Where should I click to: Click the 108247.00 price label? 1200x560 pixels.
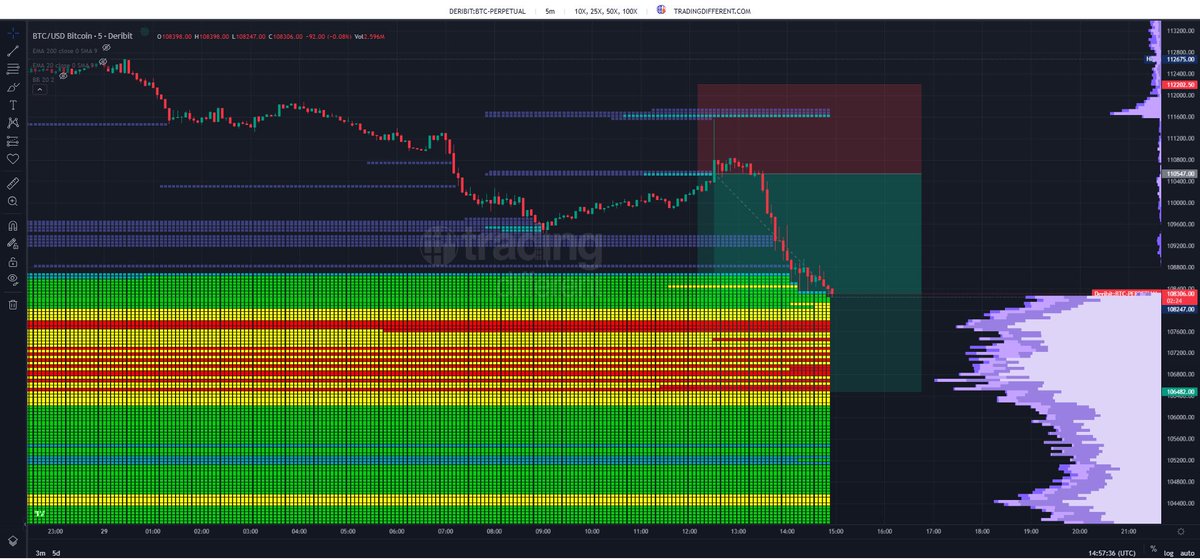pos(1178,309)
